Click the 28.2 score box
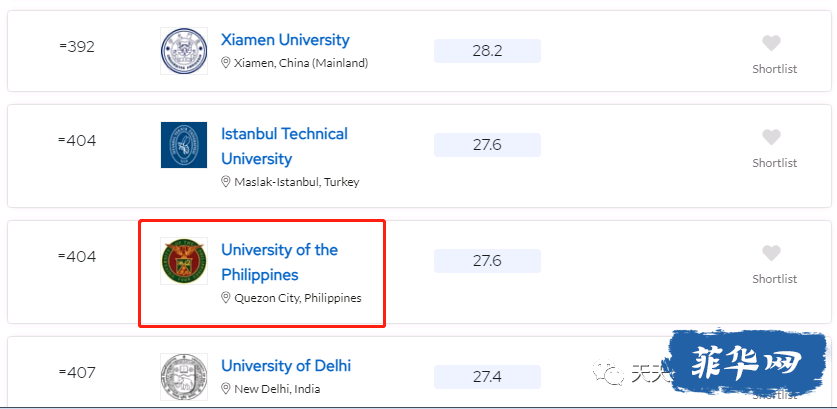This screenshot has height=409, width=837. tap(487, 51)
